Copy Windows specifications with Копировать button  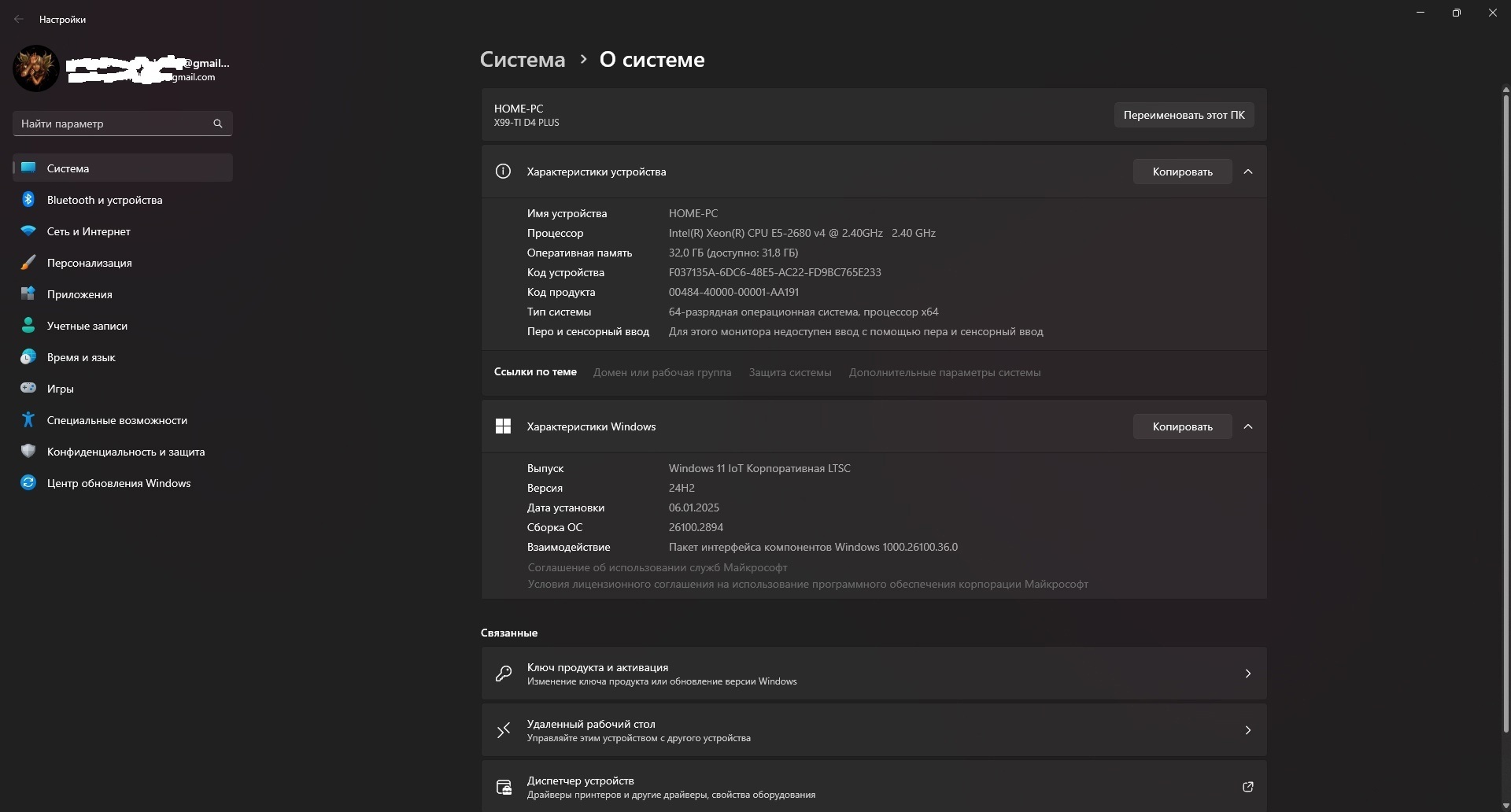click(x=1182, y=426)
